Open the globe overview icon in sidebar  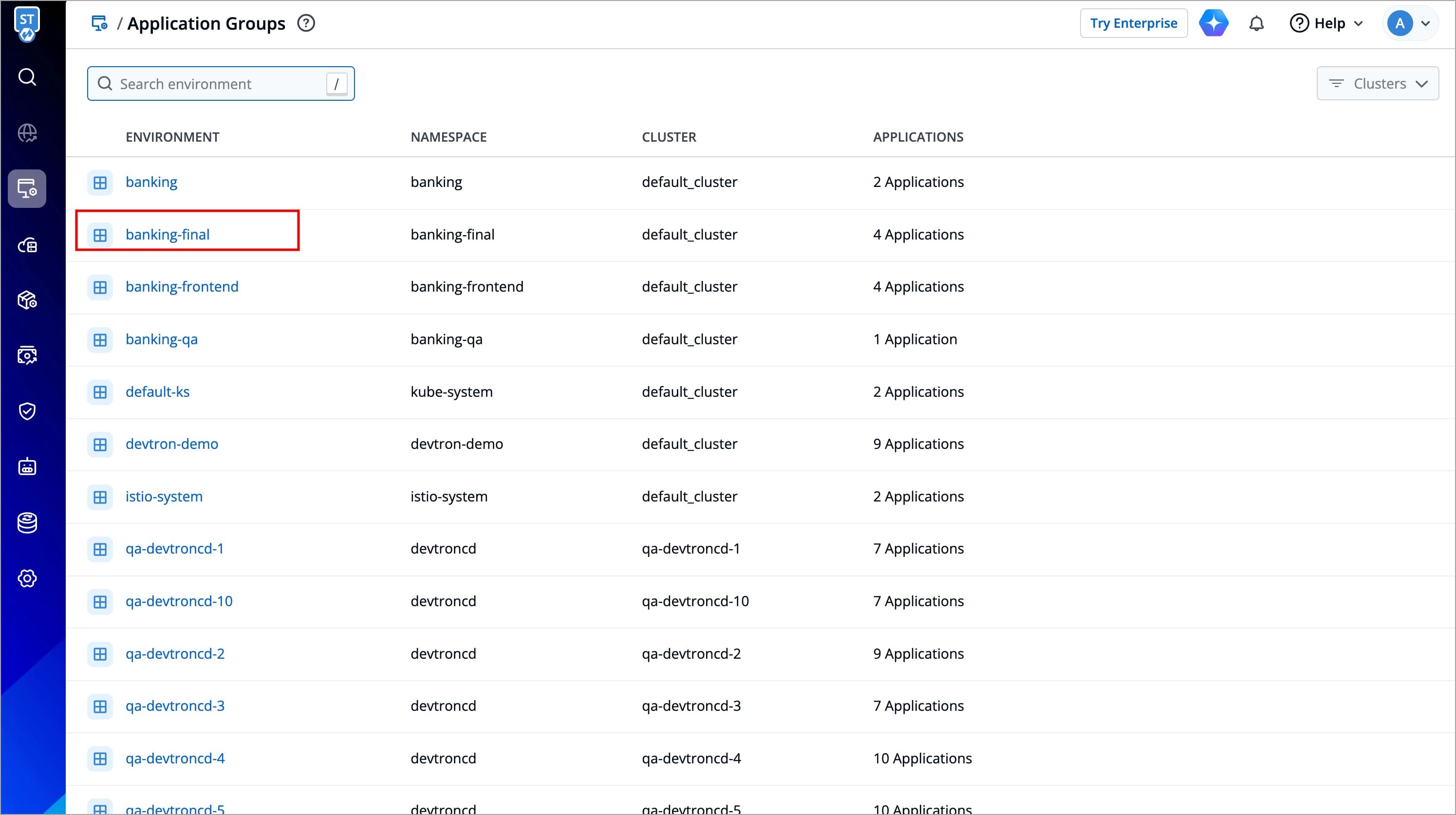click(27, 133)
